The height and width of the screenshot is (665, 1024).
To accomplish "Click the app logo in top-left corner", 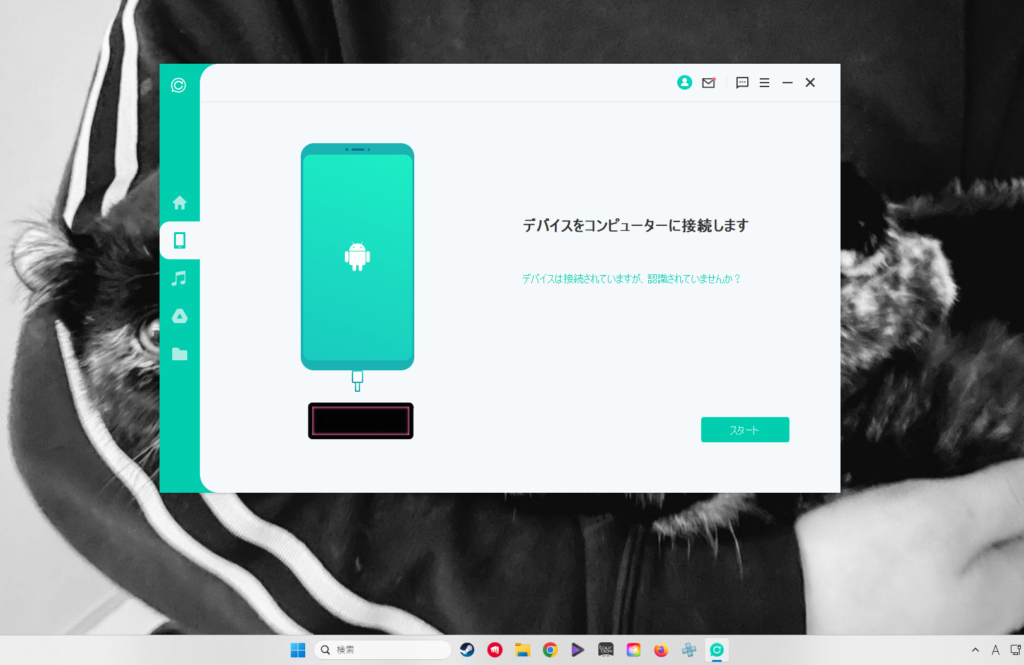I will [x=178, y=85].
